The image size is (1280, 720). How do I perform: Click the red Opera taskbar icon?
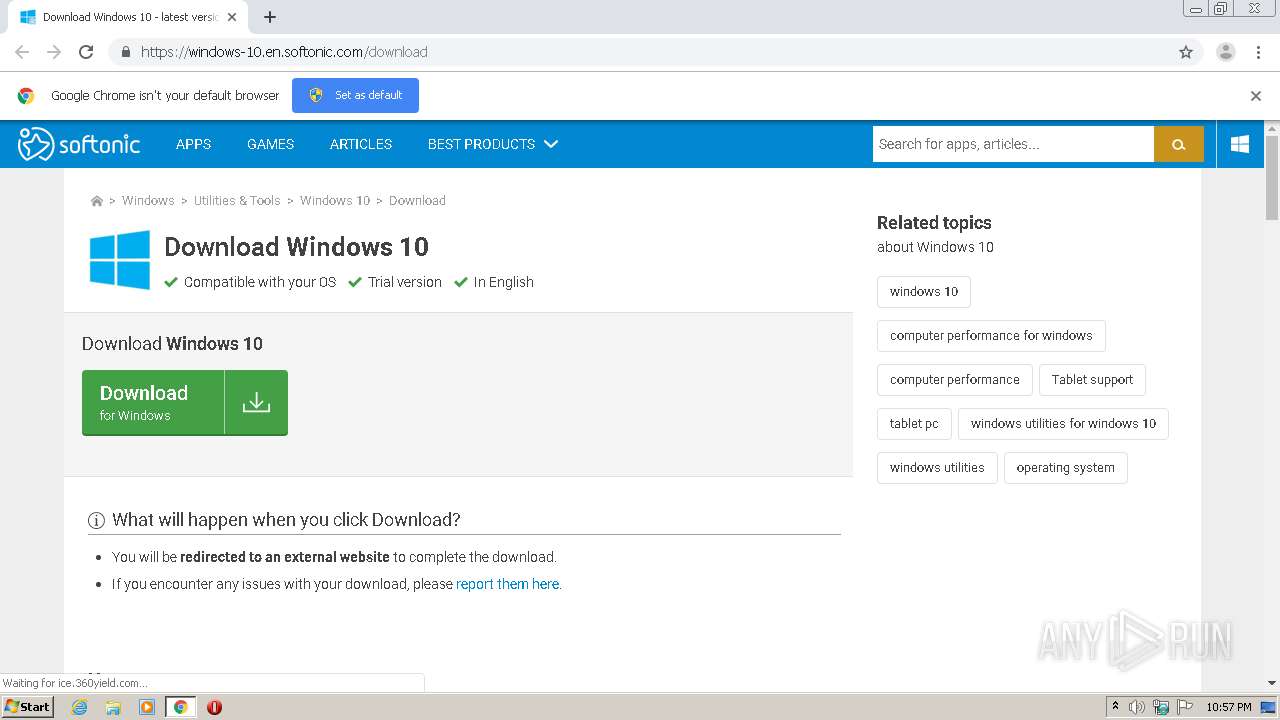(214, 707)
